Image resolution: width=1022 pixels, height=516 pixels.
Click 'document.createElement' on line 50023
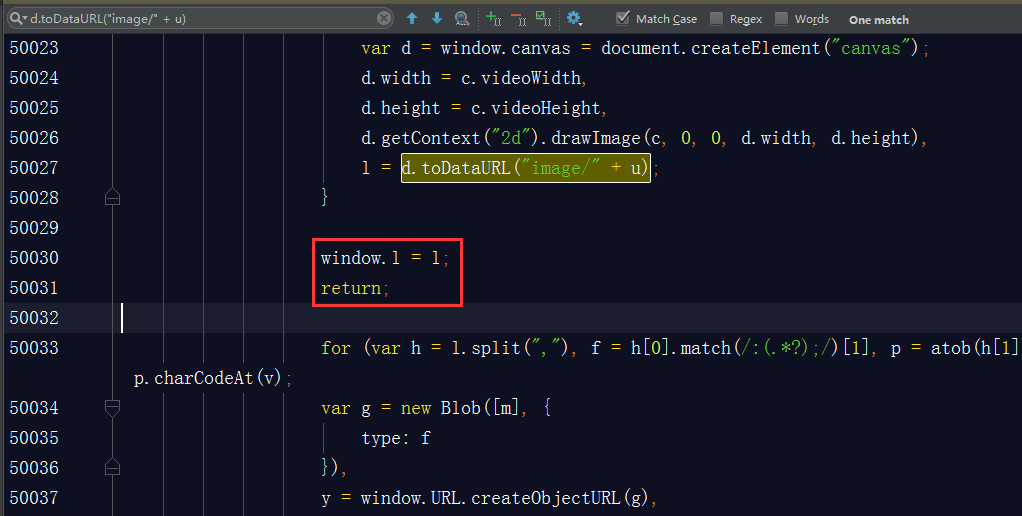710,48
